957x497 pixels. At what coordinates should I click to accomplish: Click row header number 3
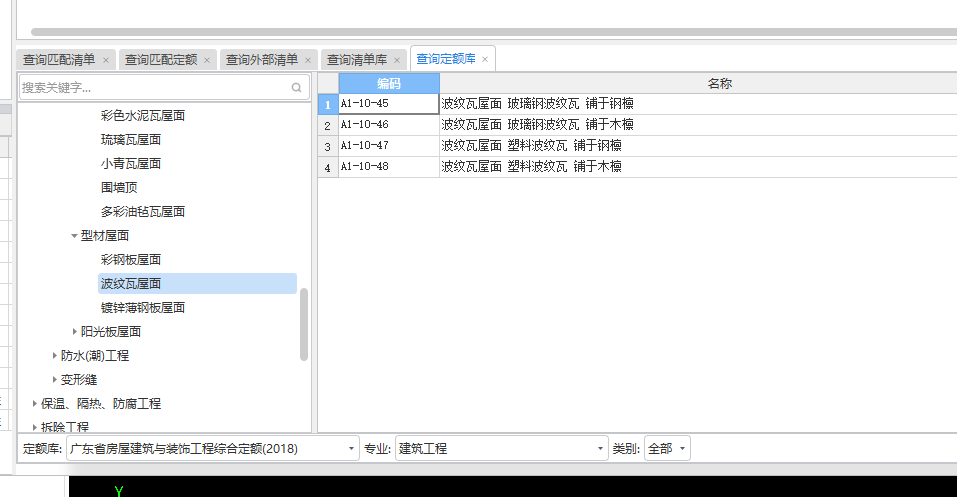tap(328, 147)
